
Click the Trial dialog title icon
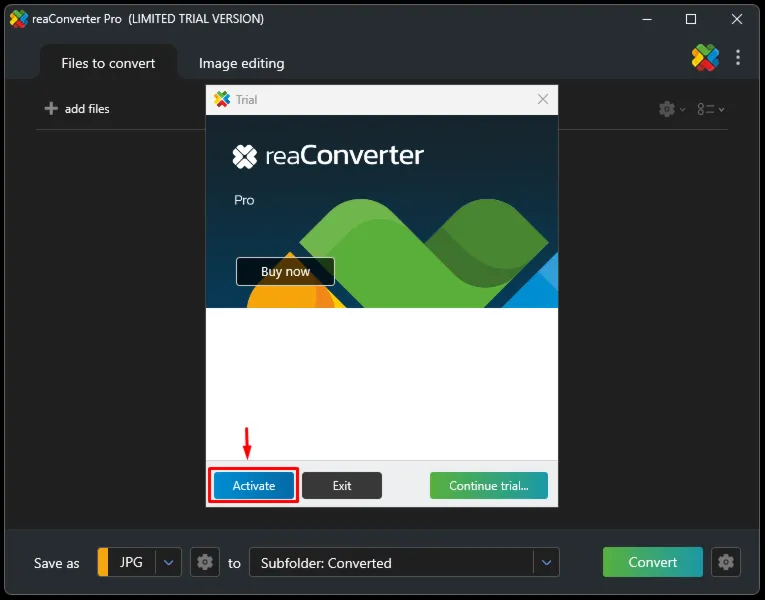click(x=222, y=100)
